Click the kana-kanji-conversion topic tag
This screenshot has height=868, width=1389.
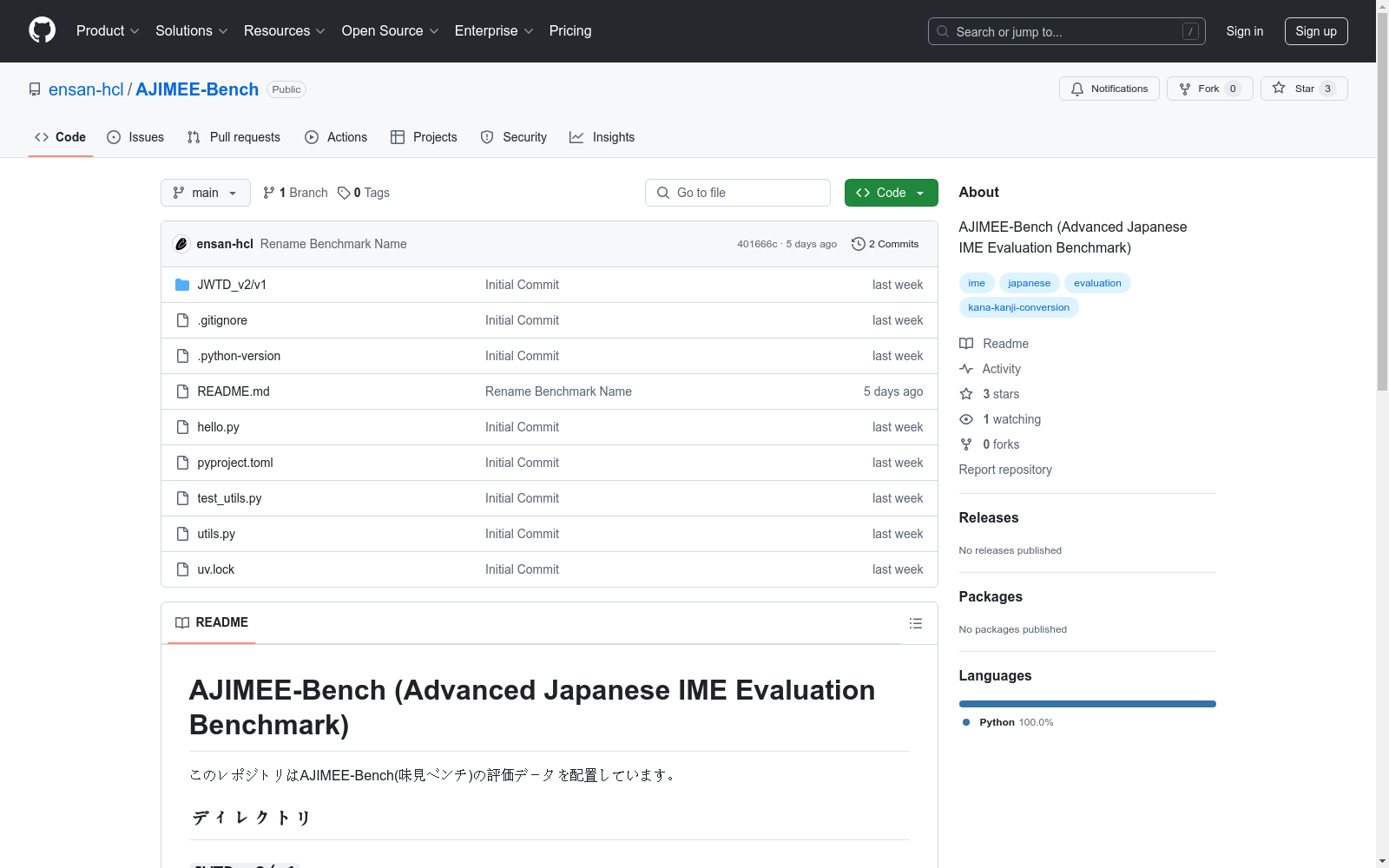coord(1019,307)
